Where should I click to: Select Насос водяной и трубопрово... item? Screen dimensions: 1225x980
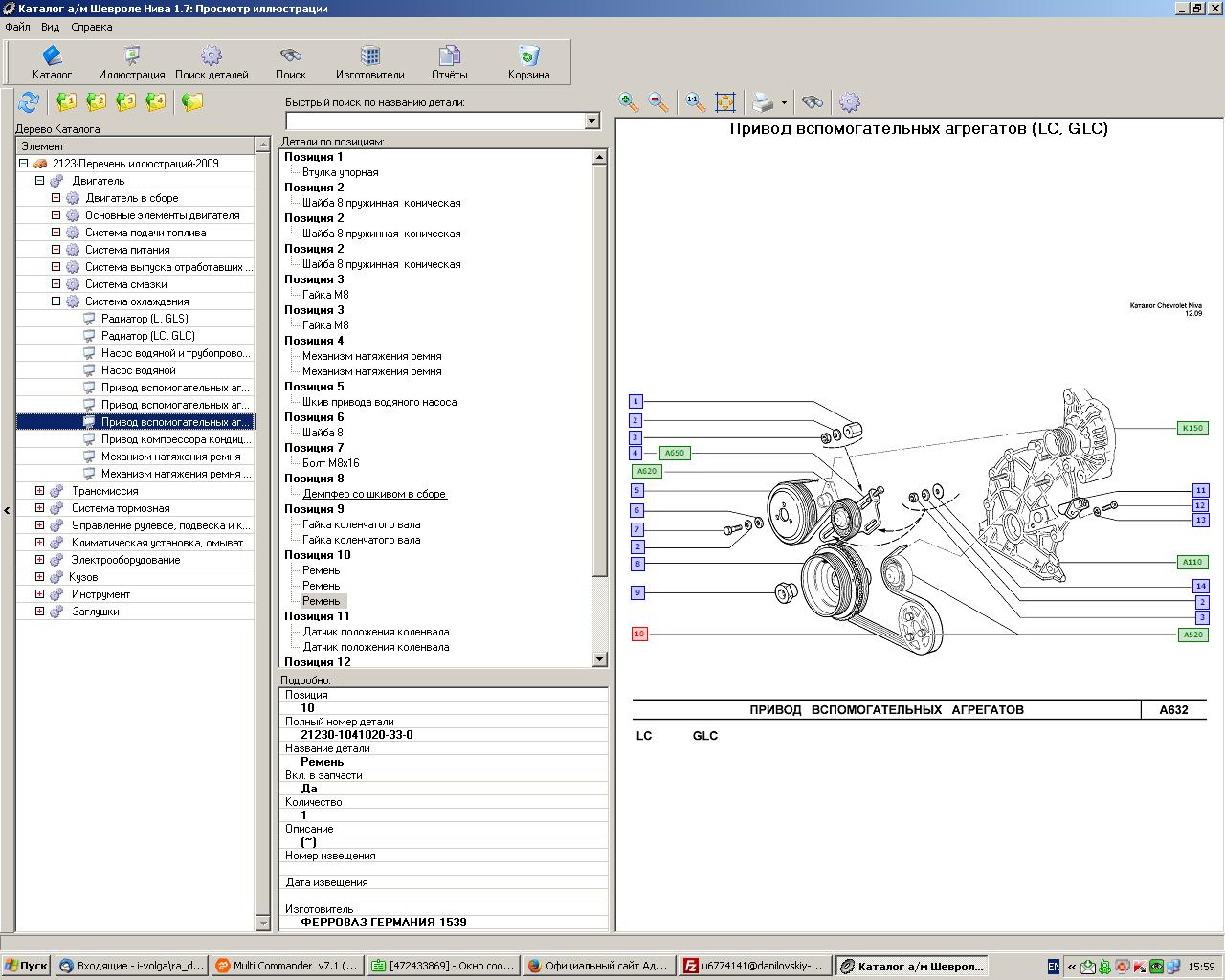click(176, 353)
